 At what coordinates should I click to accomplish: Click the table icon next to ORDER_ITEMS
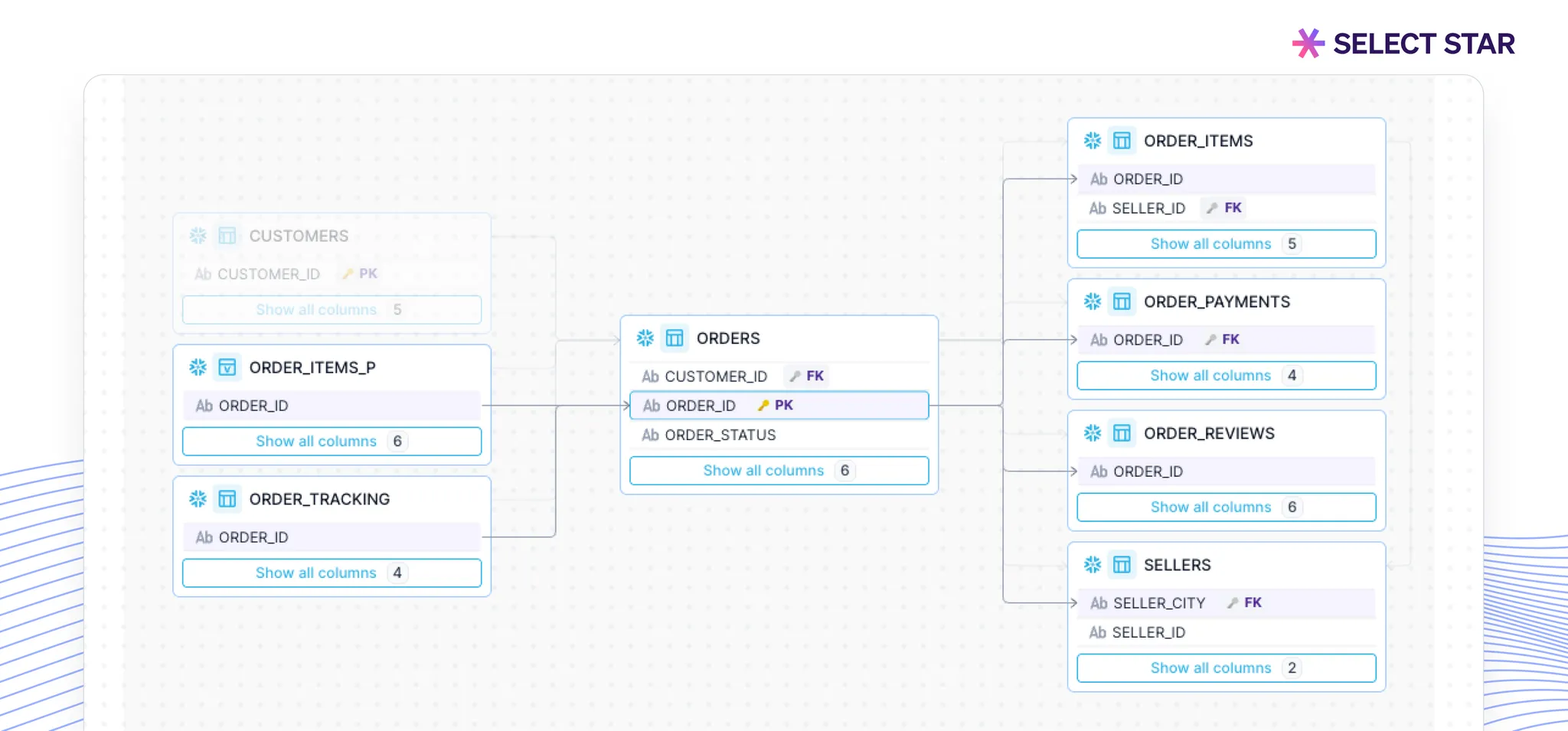pyautogui.click(x=1122, y=141)
